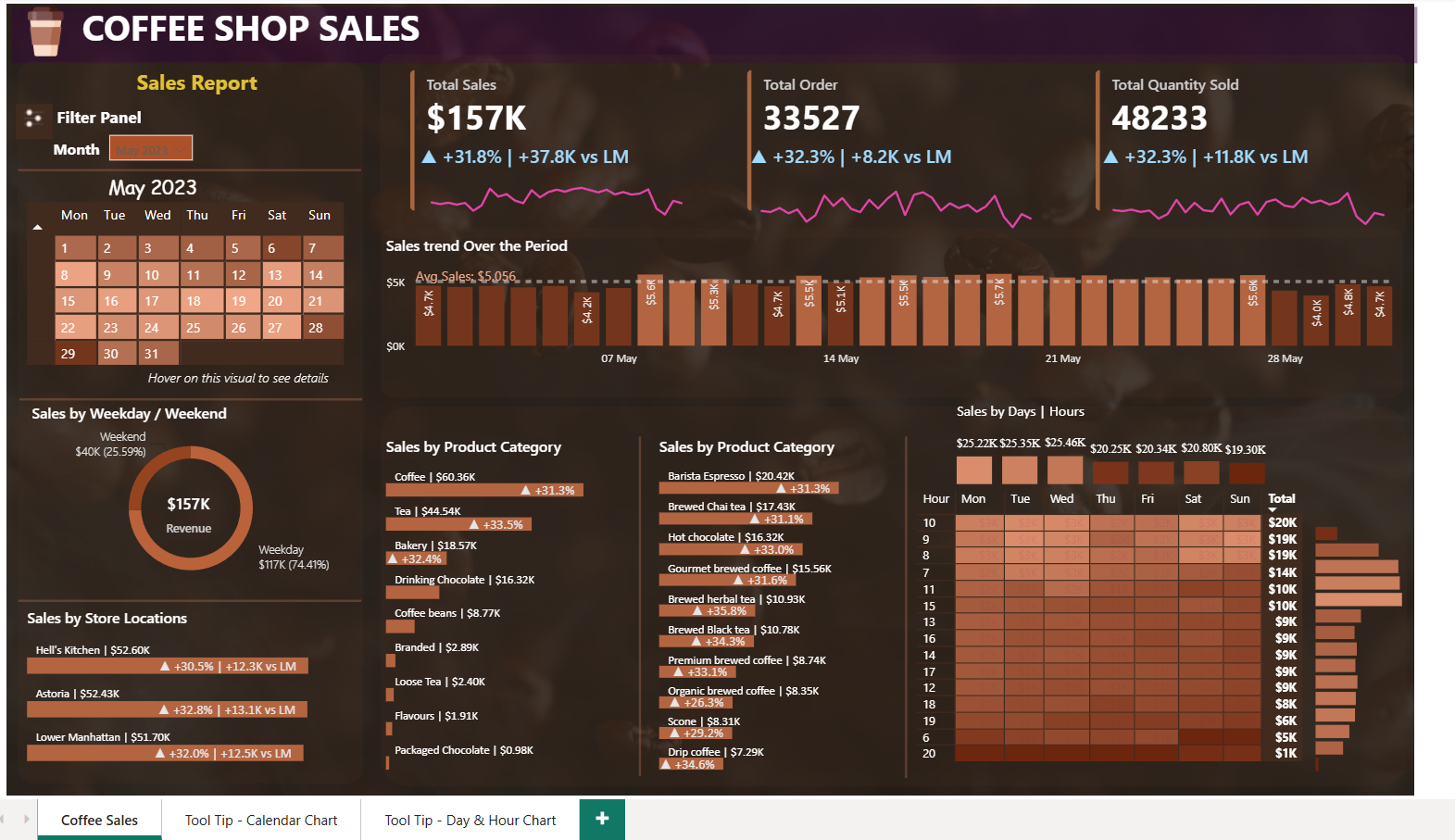The image size is (1455, 840).
Task: Click the previous page arrow at bottom left
Action: tap(3, 819)
